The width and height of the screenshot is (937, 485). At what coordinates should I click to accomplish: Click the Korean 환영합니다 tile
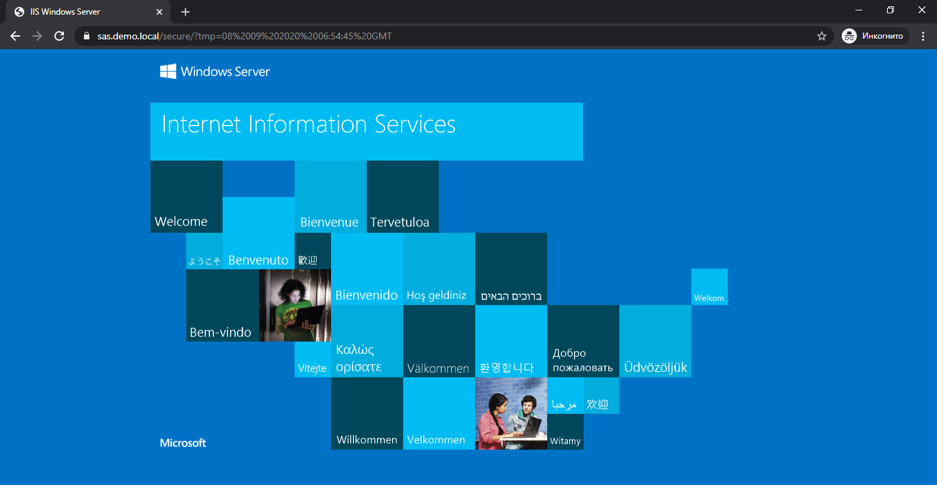tap(511, 341)
